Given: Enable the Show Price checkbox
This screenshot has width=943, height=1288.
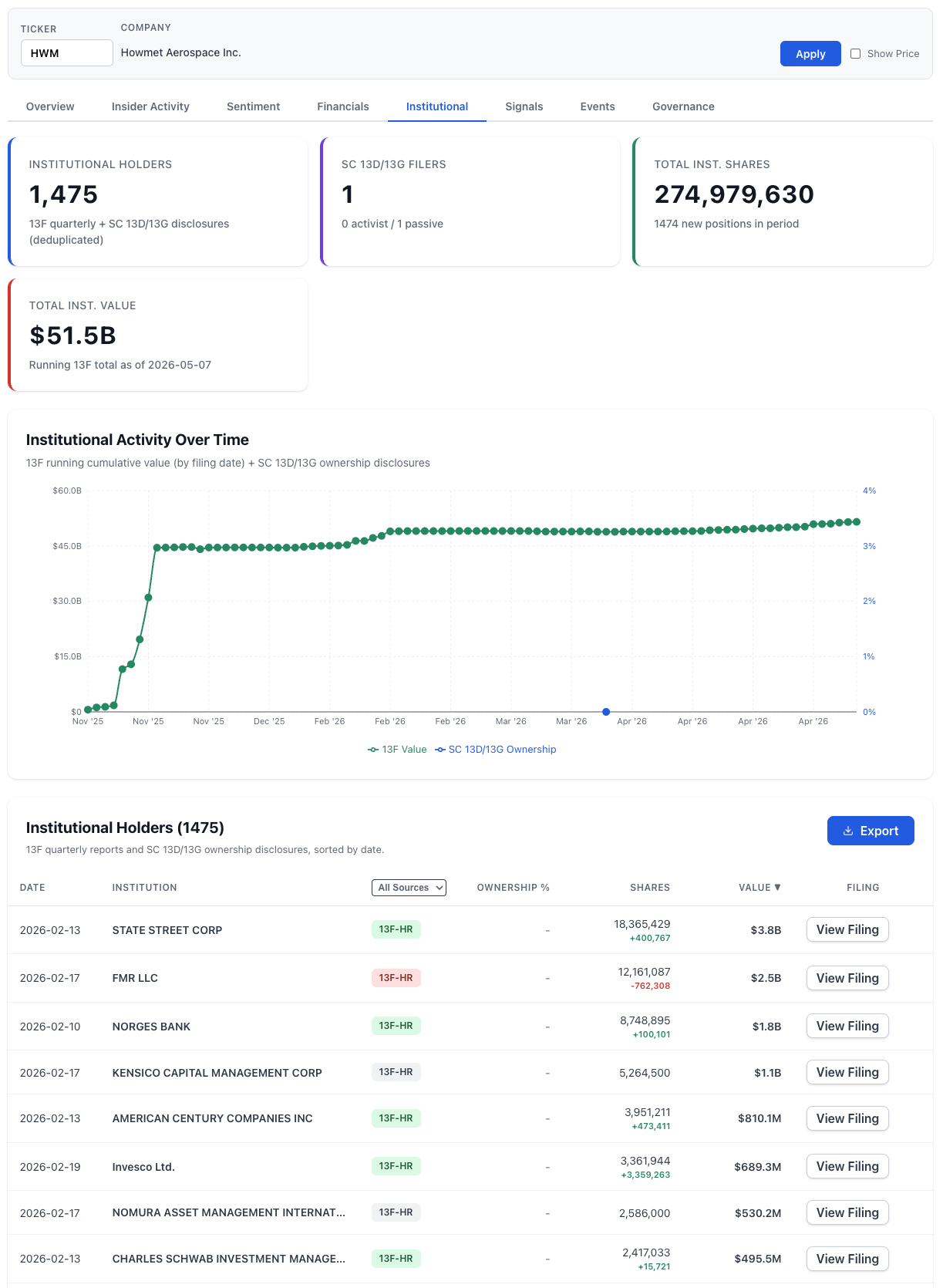Looking at the screenshot, I should 855,54.
